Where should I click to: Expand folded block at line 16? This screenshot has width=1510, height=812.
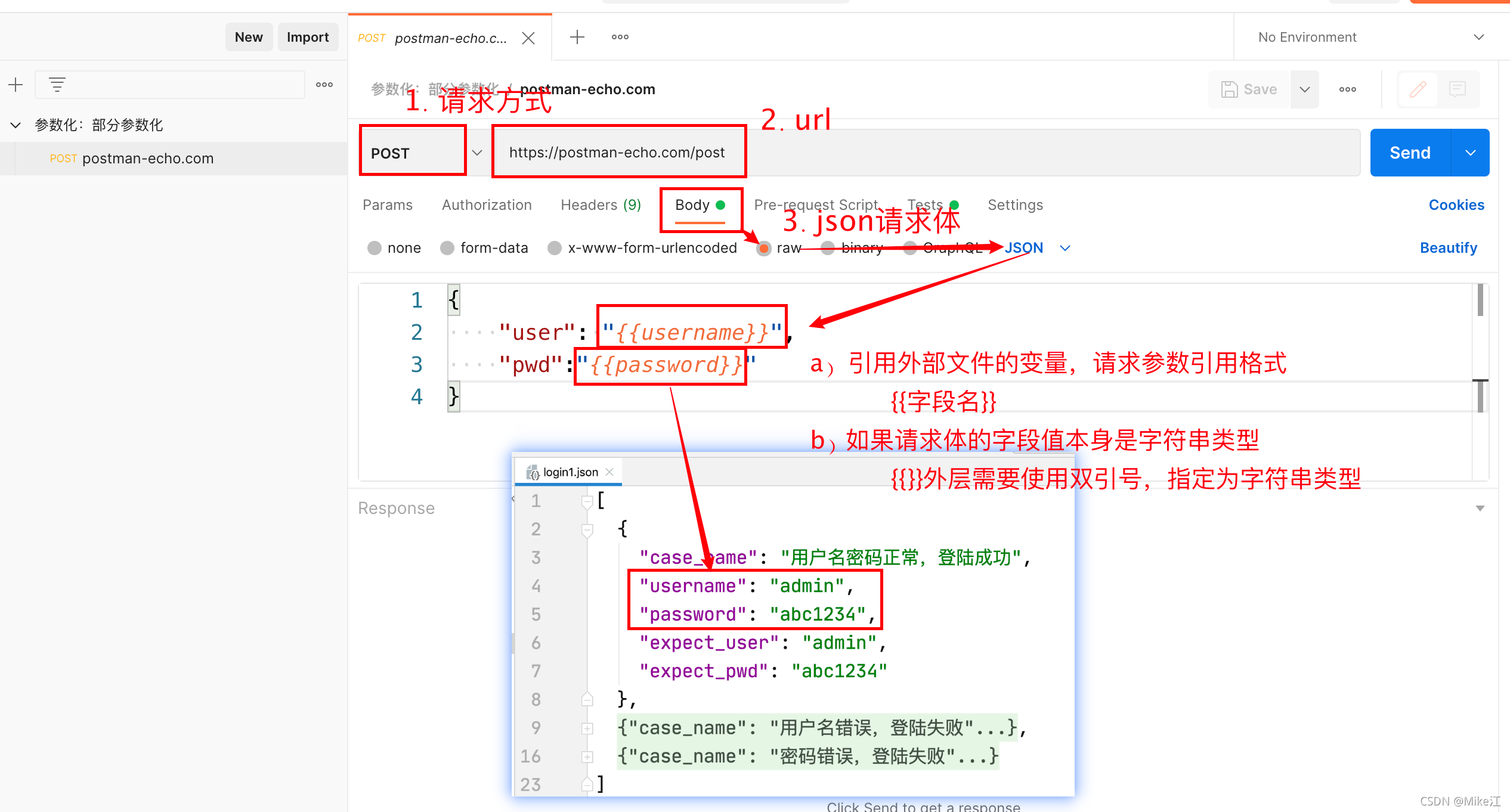click(587, 757)
